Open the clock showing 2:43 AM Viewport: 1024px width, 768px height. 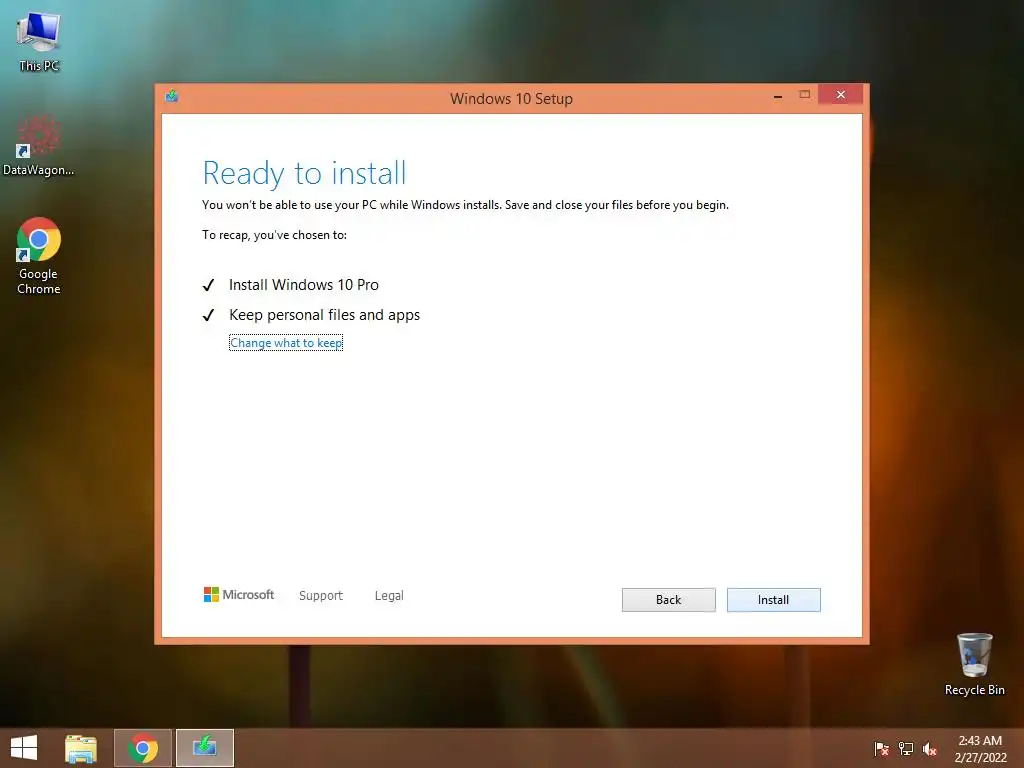(980, 748)
